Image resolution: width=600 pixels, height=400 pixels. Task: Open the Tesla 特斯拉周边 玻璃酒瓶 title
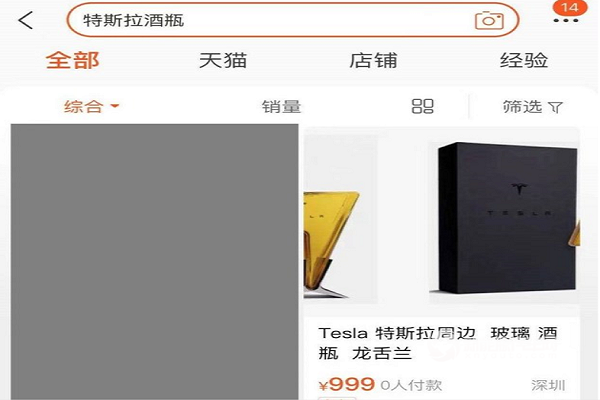point(437,343)
